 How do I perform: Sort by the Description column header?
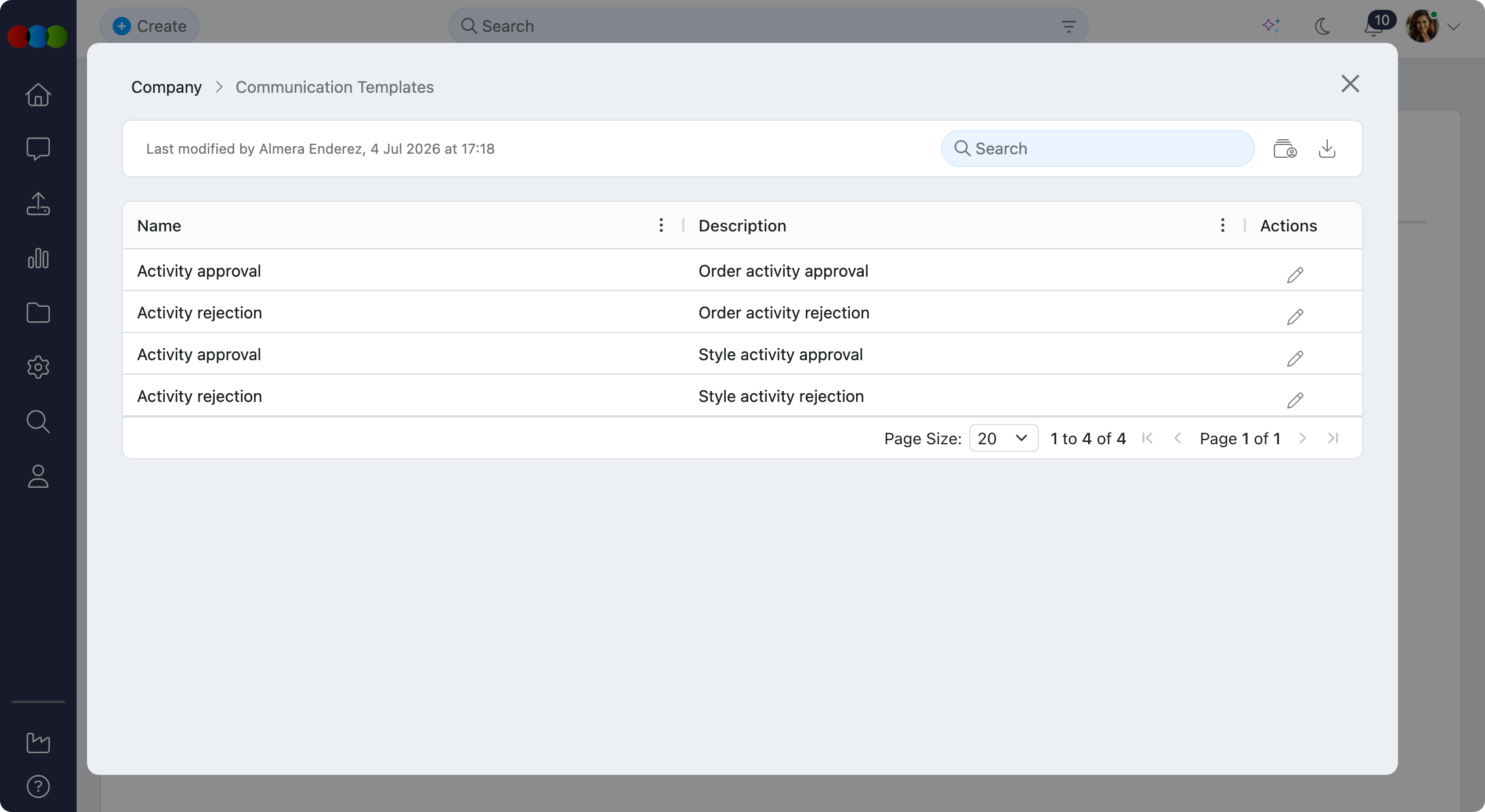click(x=742, y=226)
